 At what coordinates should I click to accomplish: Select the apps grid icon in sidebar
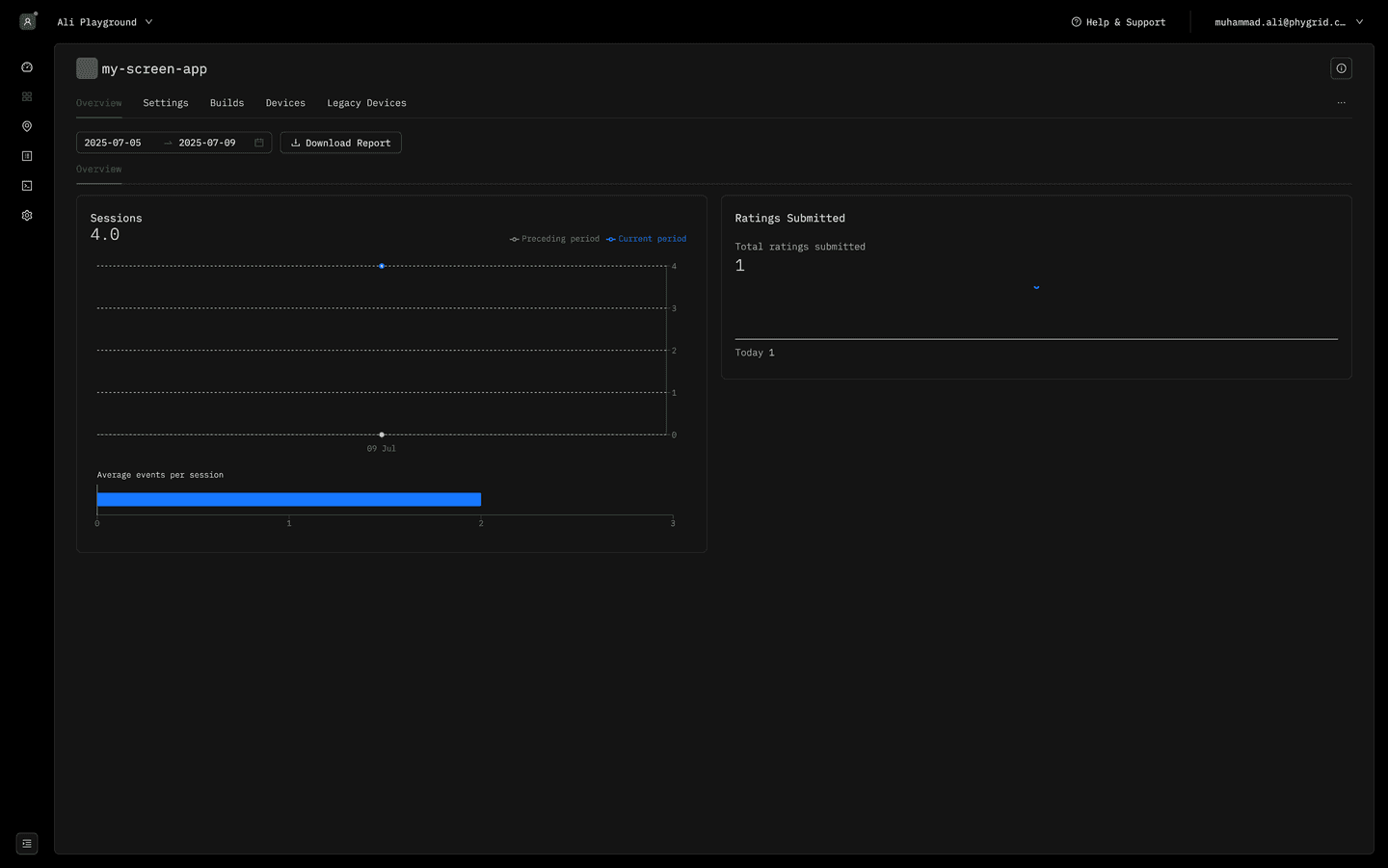click(x=26, y=96)
